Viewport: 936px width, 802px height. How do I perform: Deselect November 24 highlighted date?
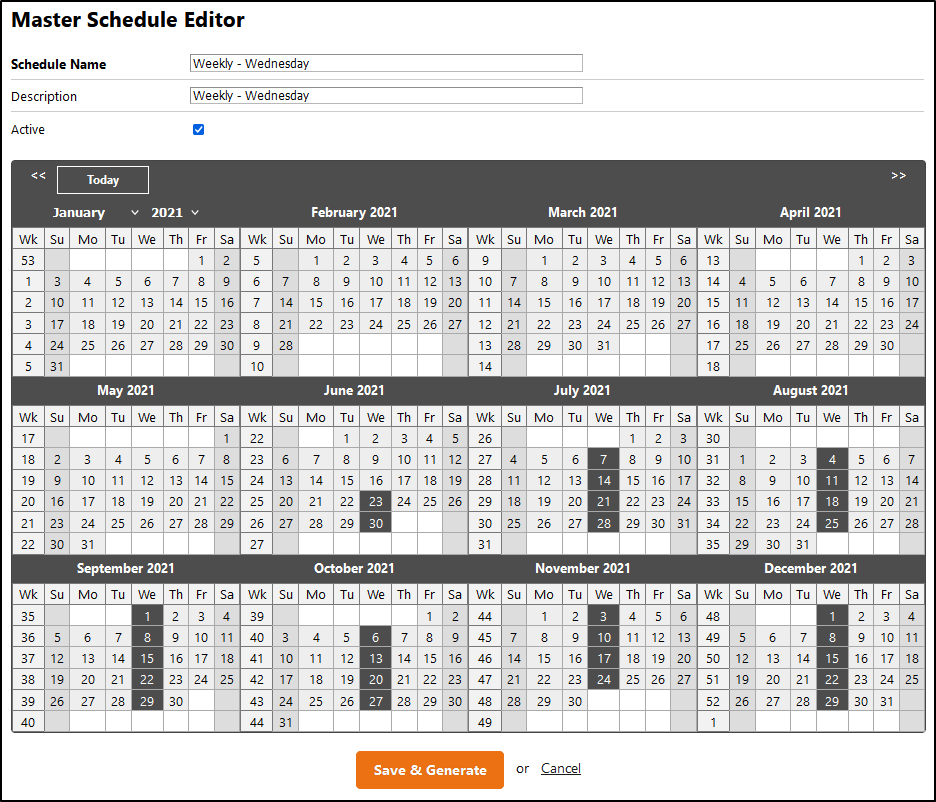tap(603, 680)
